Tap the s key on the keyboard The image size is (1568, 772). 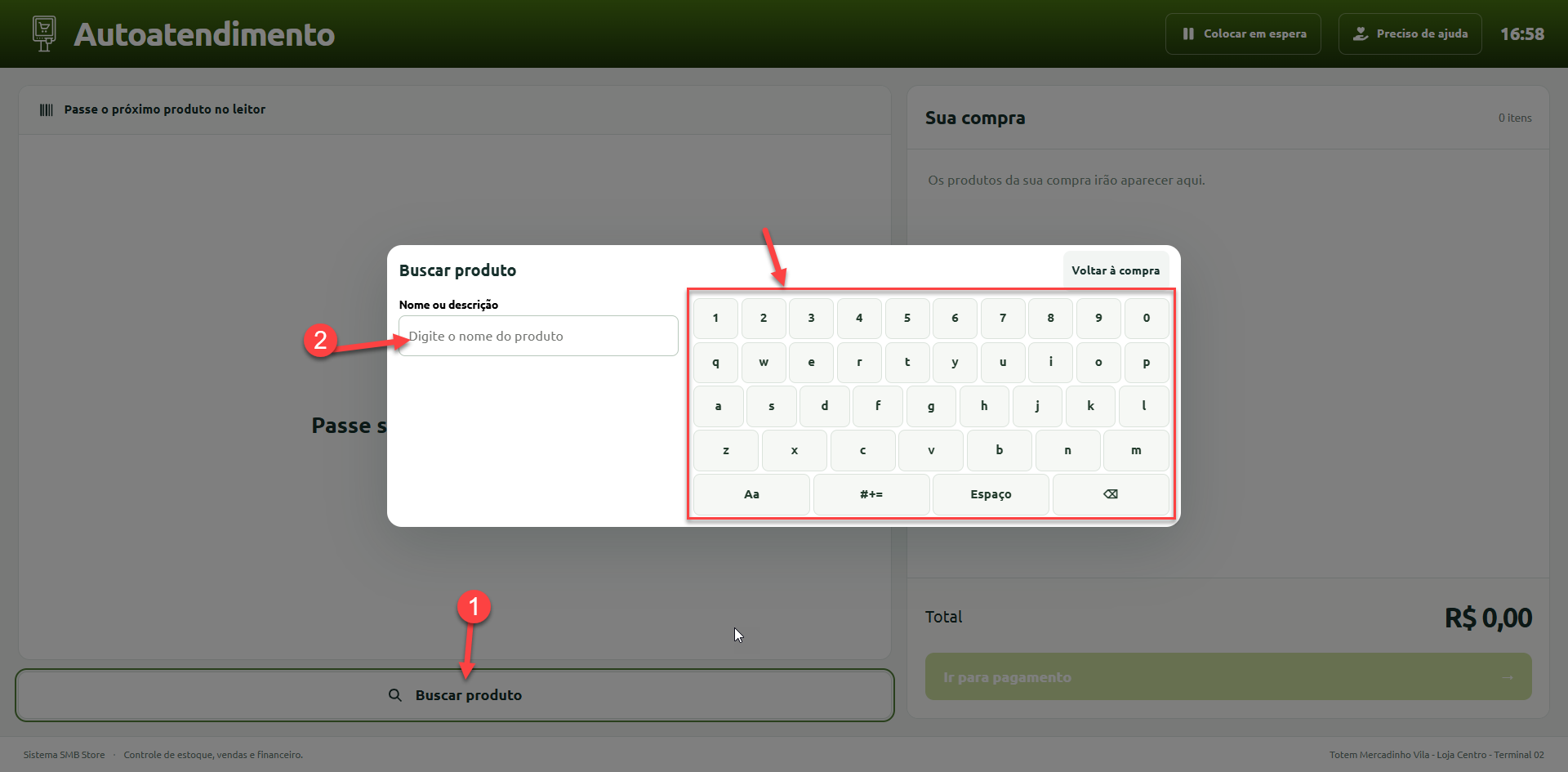[x=772, y=406]
